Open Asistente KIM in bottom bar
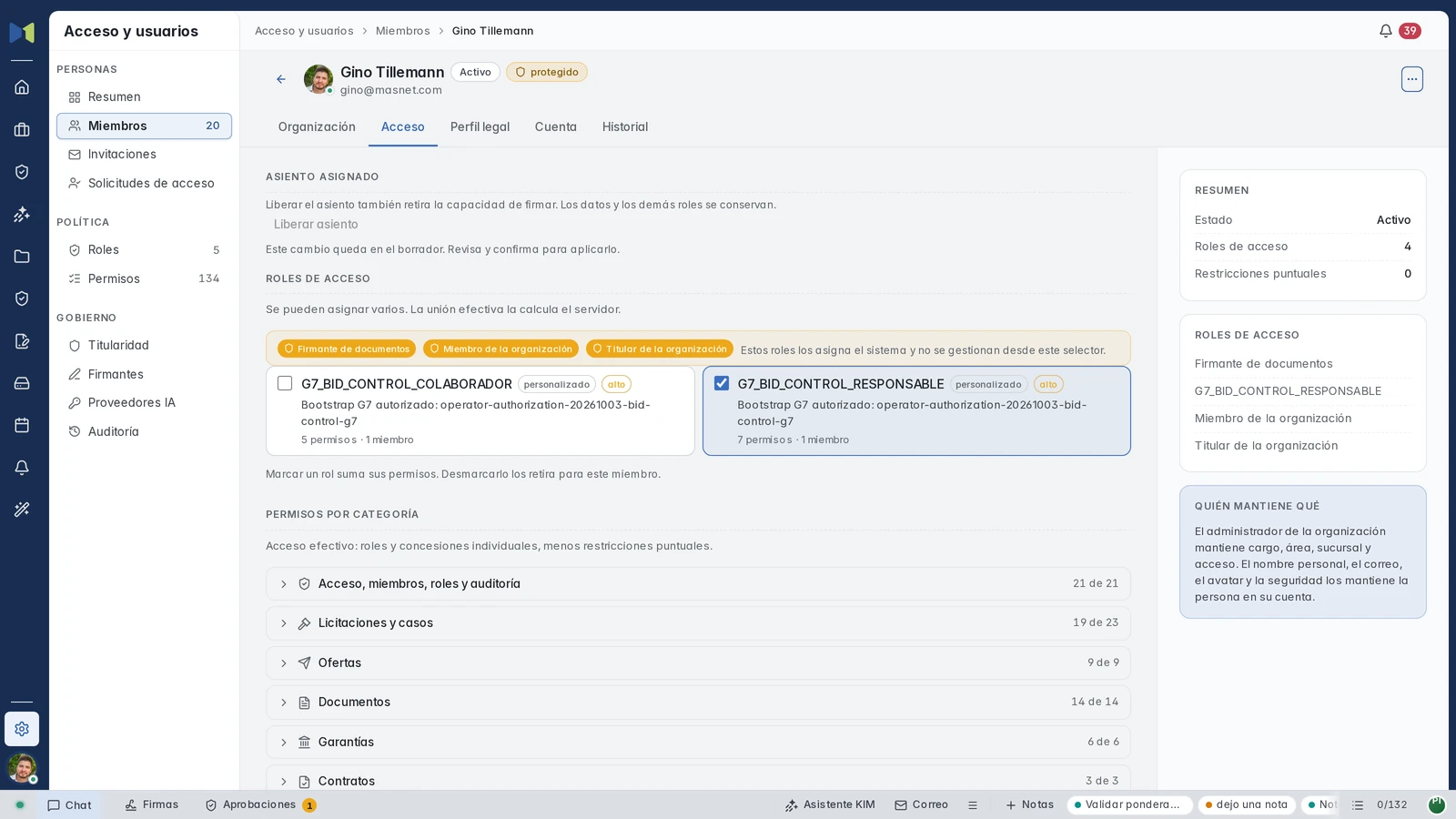Image resolution: width=1456 pixels, height=819 pixels. (830, 805)
